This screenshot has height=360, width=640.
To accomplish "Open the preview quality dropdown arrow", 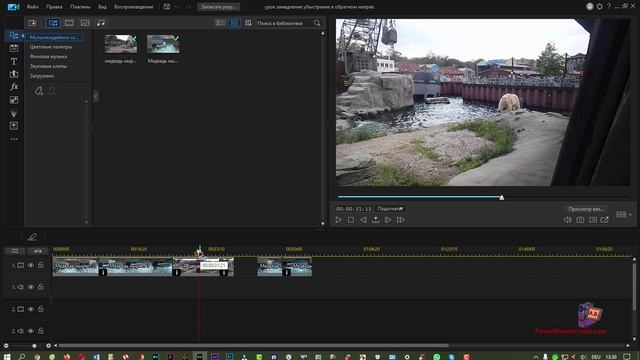I will tap(630, 214).
